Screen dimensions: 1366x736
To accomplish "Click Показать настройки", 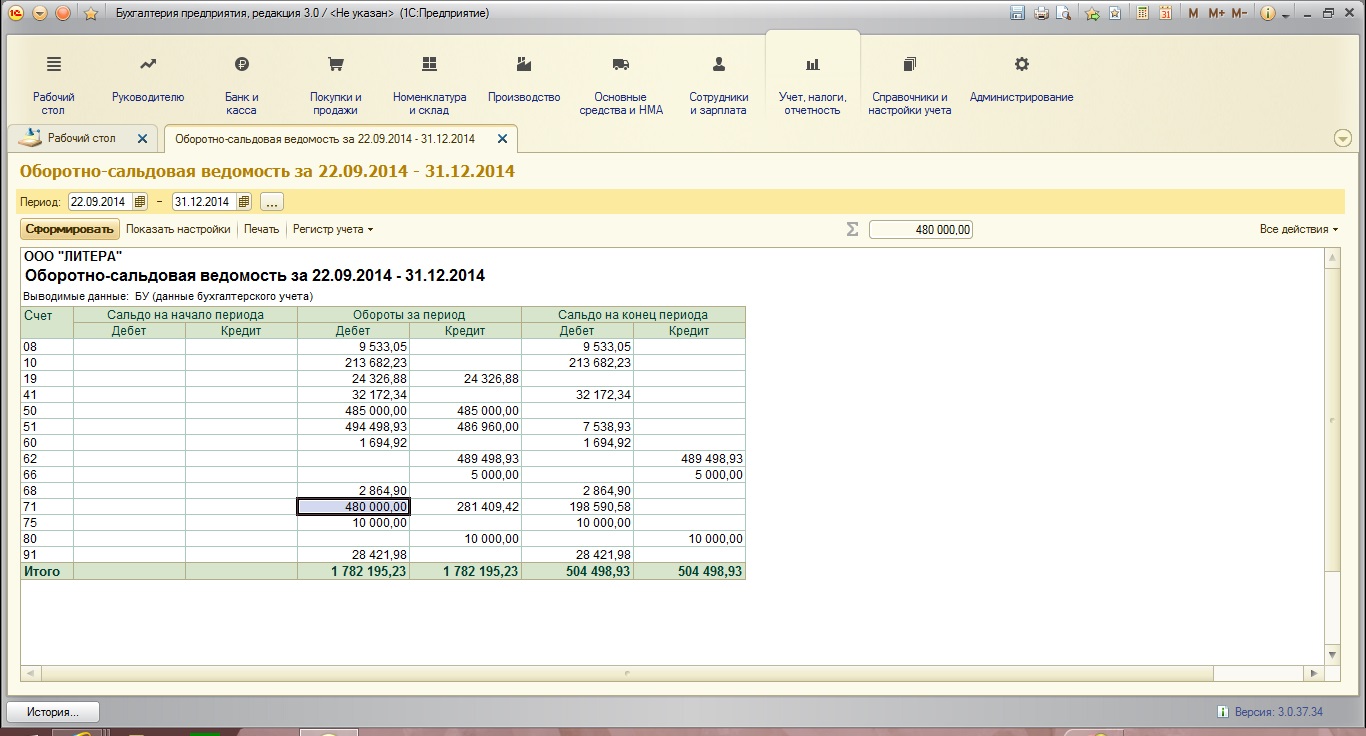I will click(x=178, y=229).
